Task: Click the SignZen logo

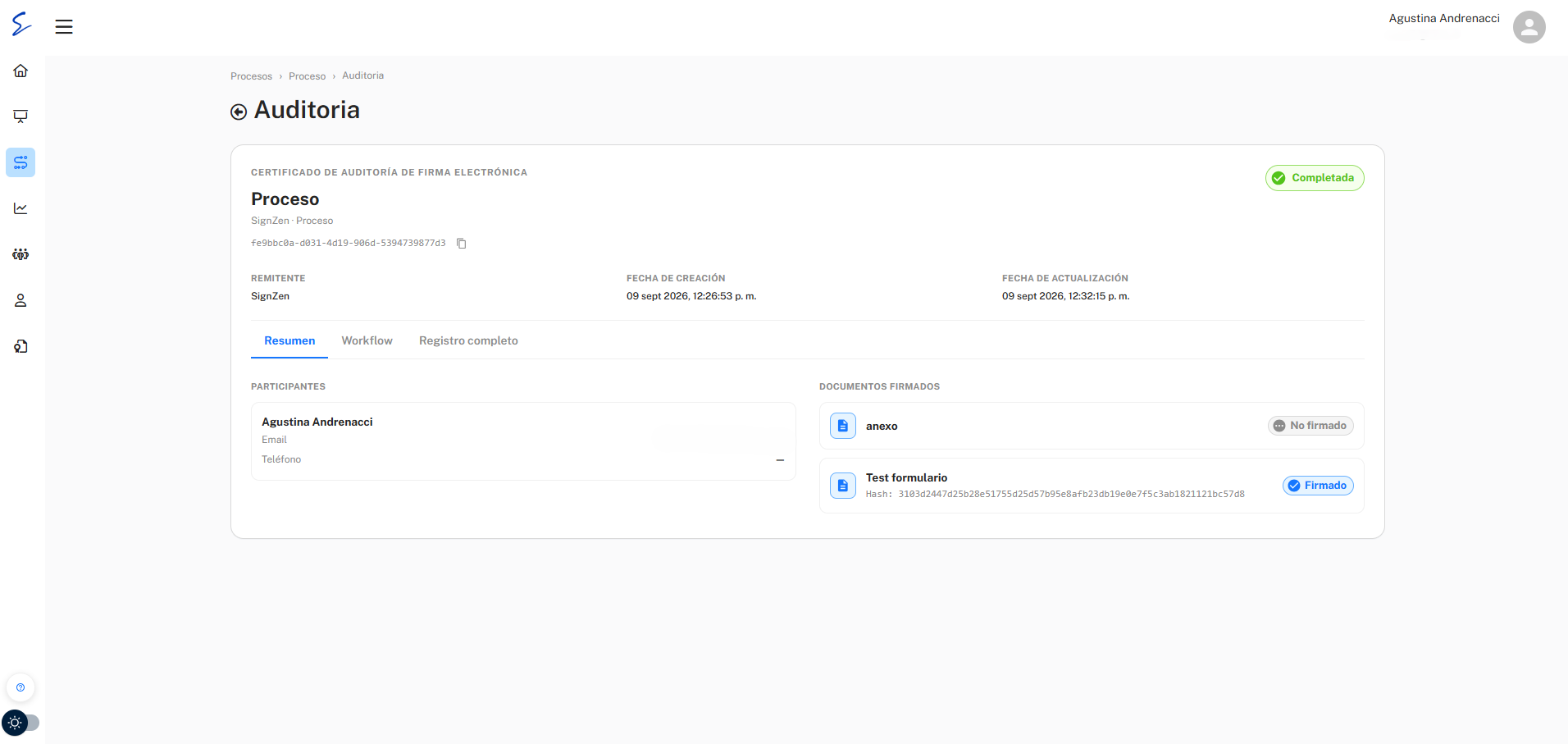Action: 21,25
